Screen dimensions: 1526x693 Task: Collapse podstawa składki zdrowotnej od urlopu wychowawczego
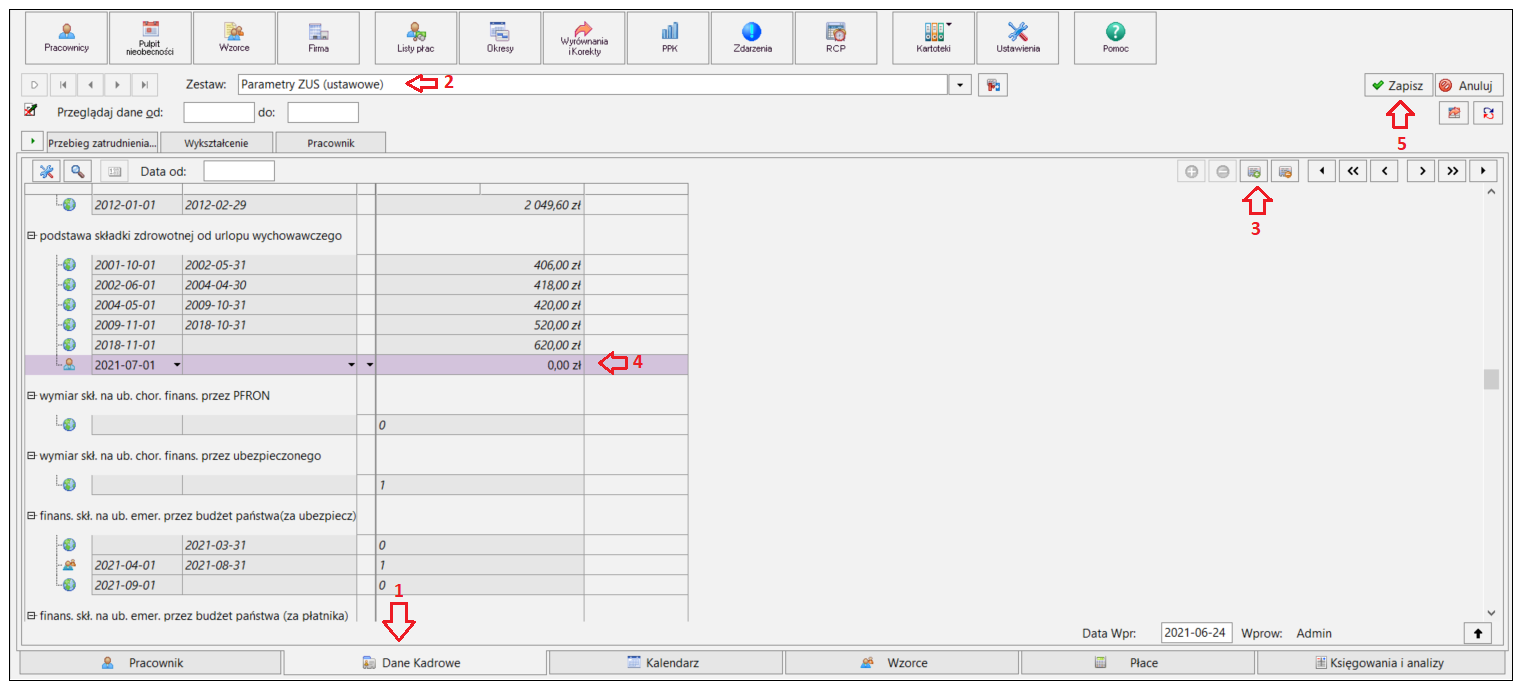coord(30,236)
